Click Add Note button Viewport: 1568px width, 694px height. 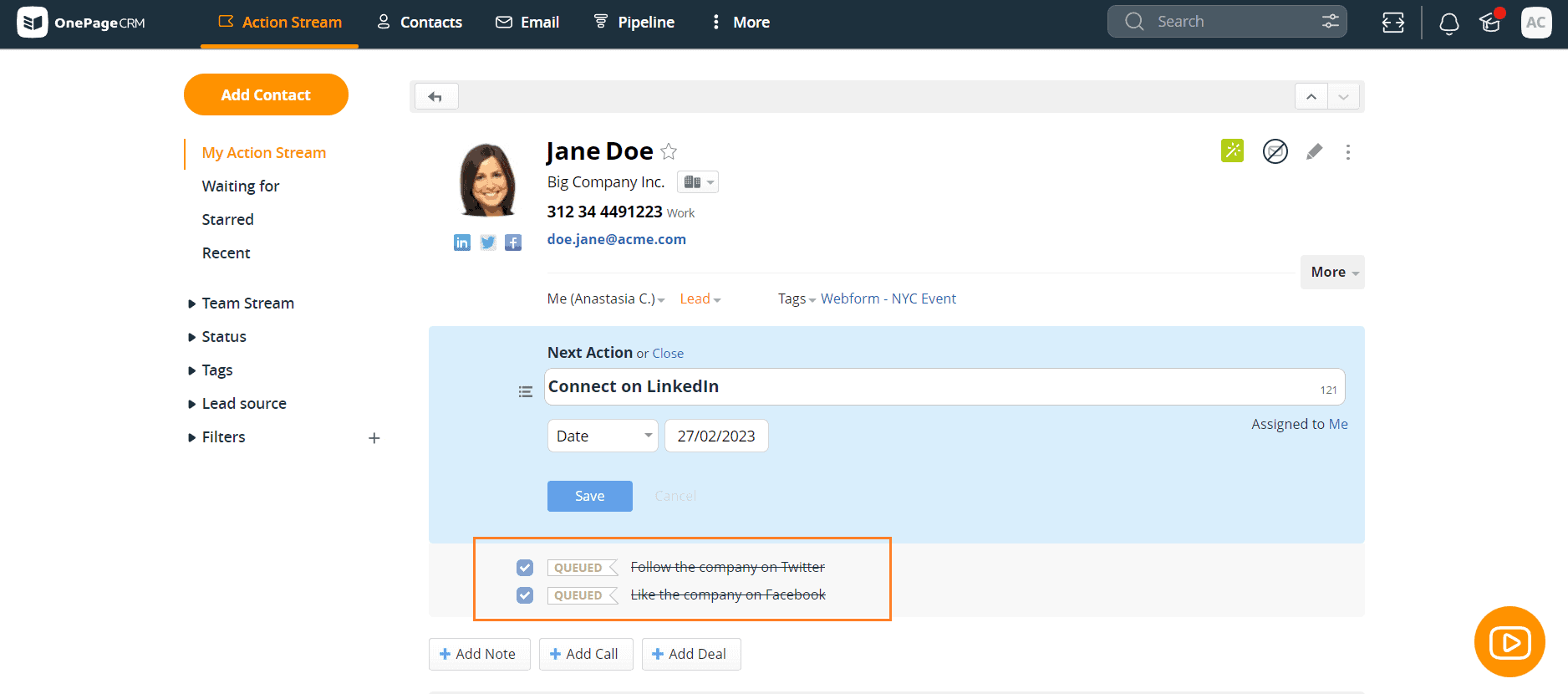tap(480, 654)
